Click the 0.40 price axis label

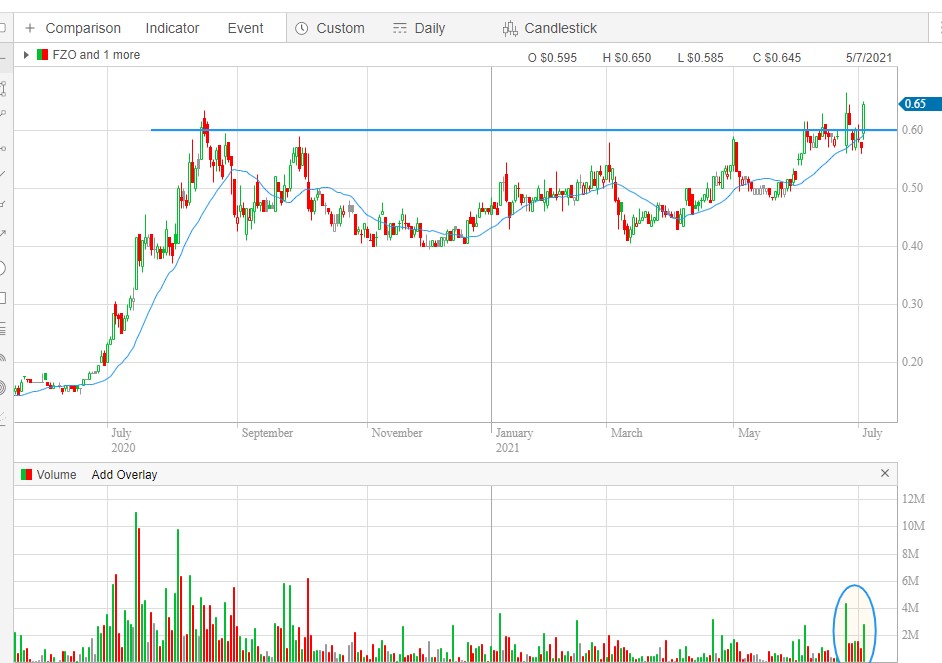(x=913, y=246)
